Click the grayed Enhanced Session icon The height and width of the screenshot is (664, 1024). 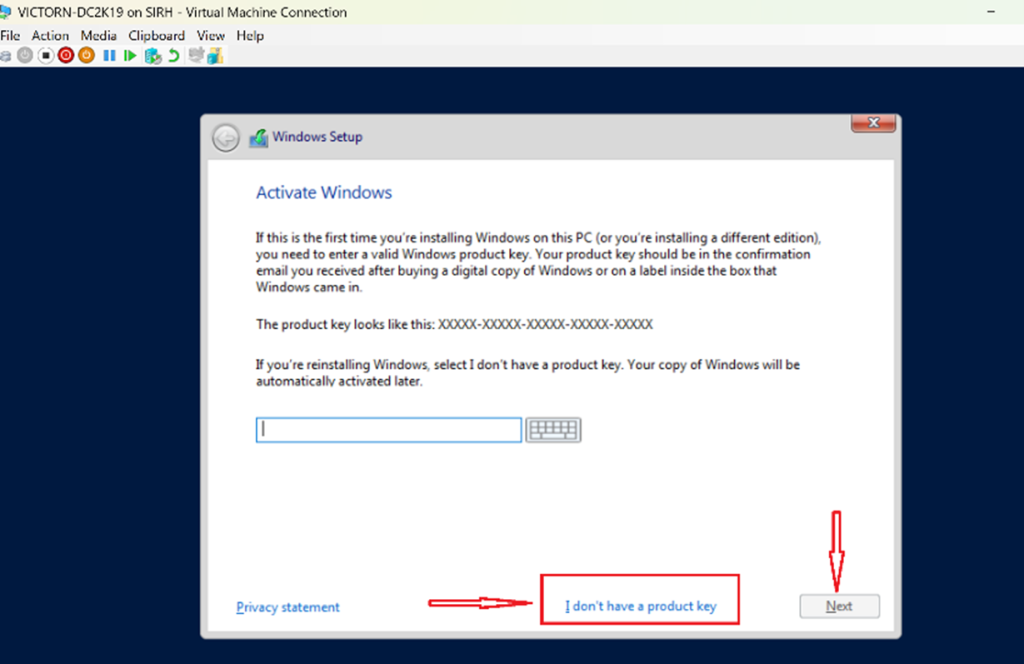(196, 55)
